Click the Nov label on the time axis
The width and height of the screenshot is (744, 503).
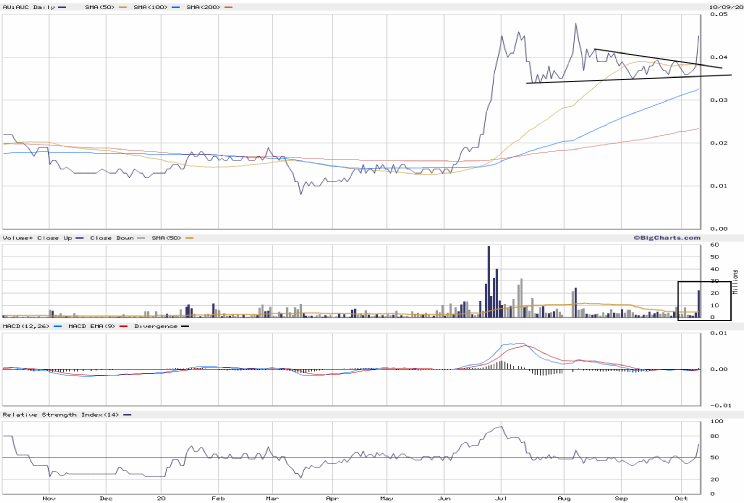click(x=46, y=496)
